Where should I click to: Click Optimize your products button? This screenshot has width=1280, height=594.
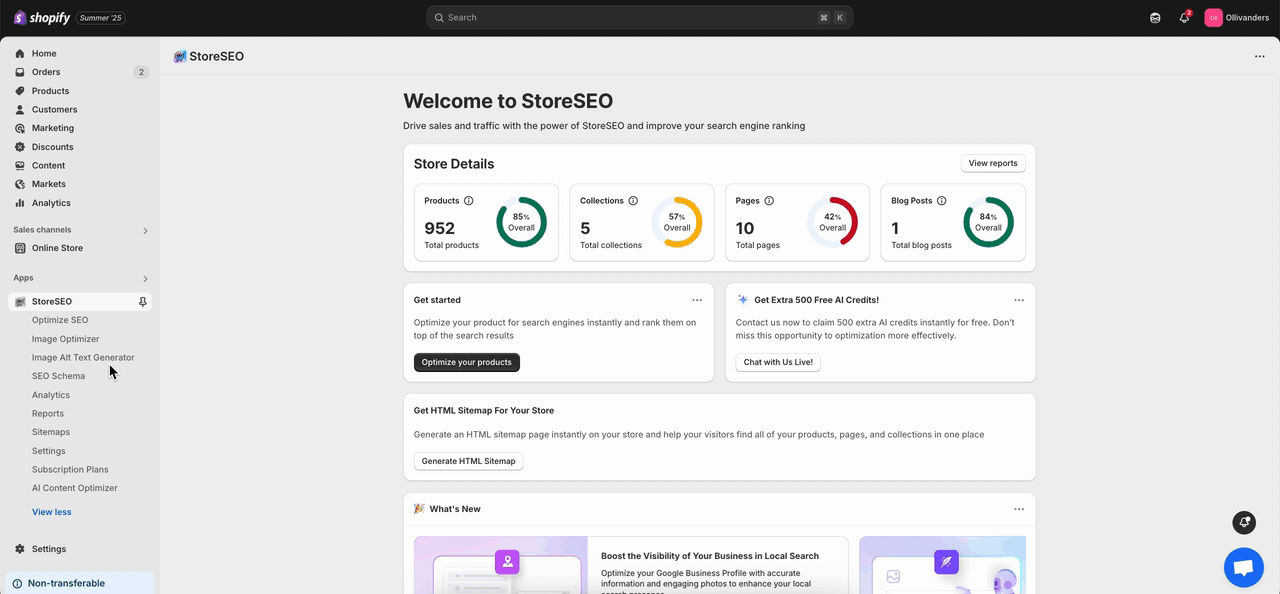point(467,362)
